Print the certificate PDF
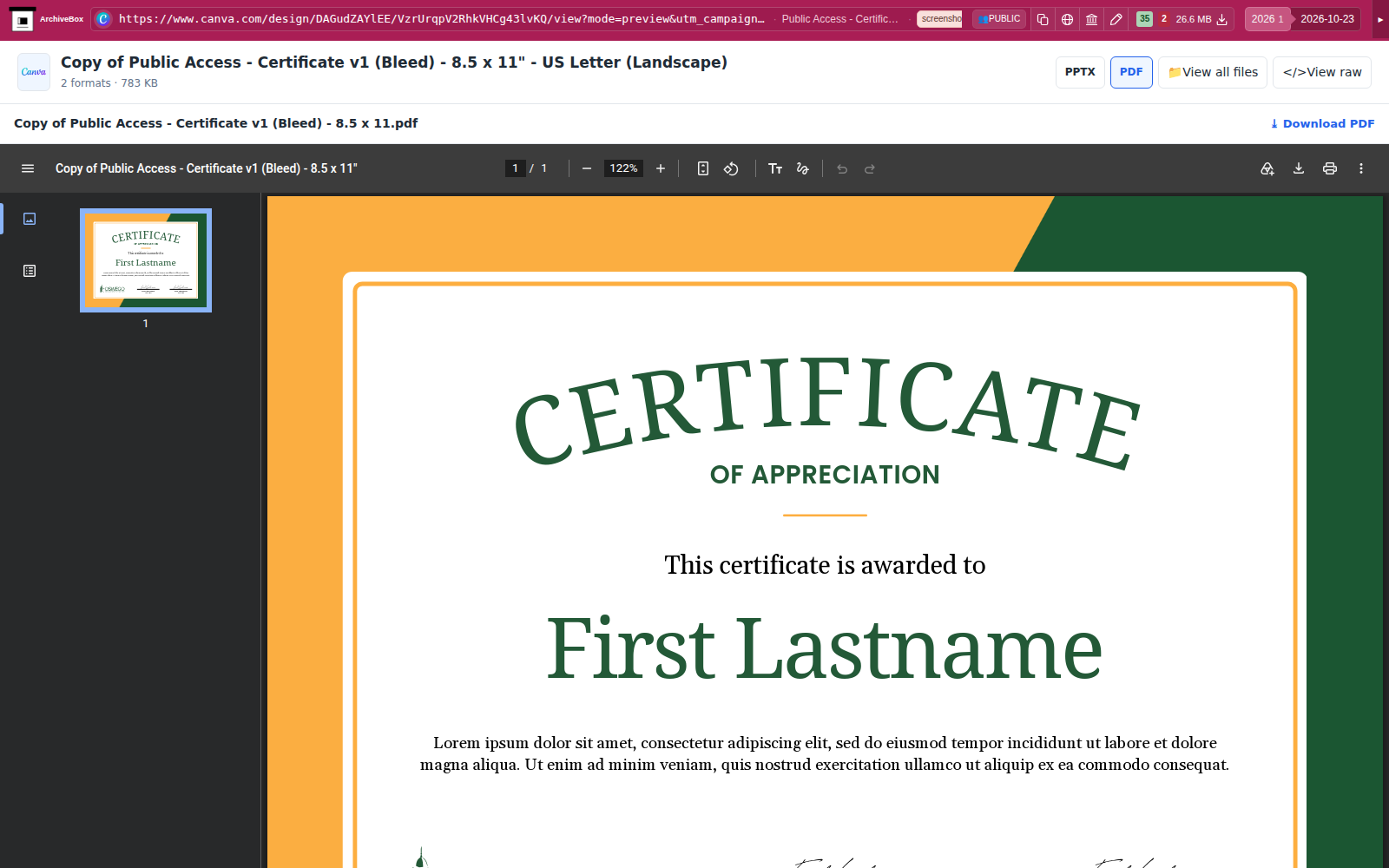1389x868 pixels. 1330,168
